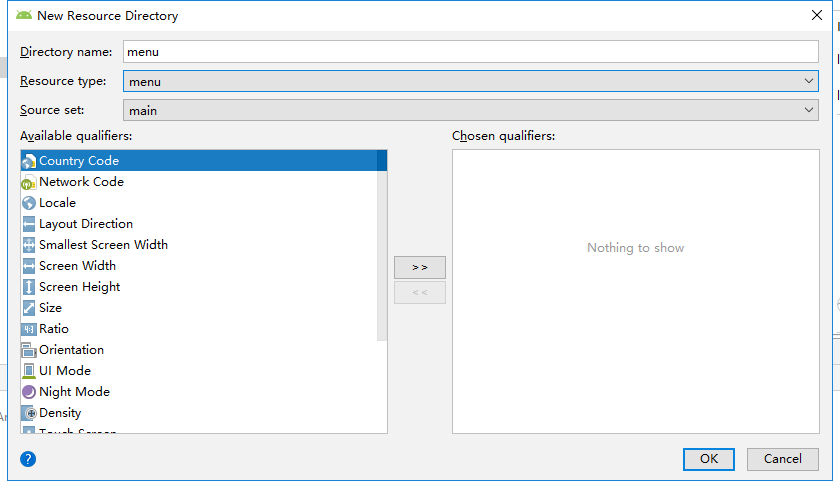
Task: Click the Size qualifier icon
Action: coord(29,308)
